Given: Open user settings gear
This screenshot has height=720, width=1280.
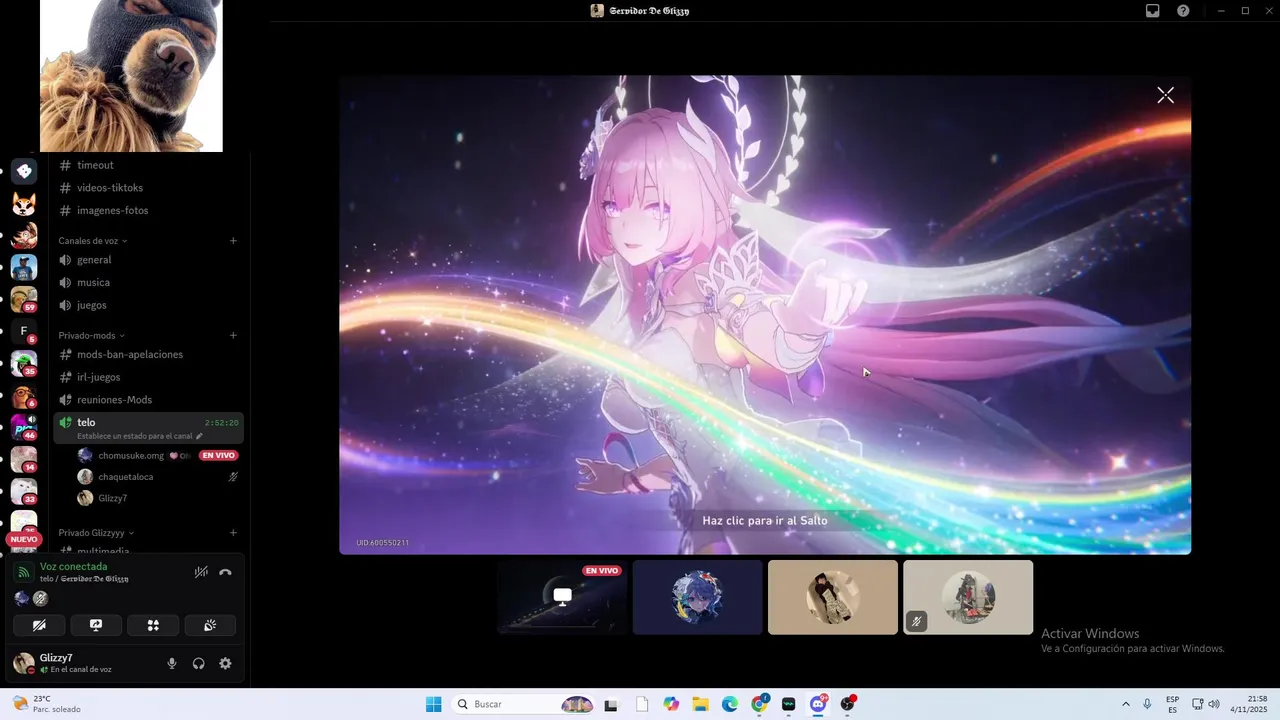Looking at the screenshot, I should [x=225, y=663].
